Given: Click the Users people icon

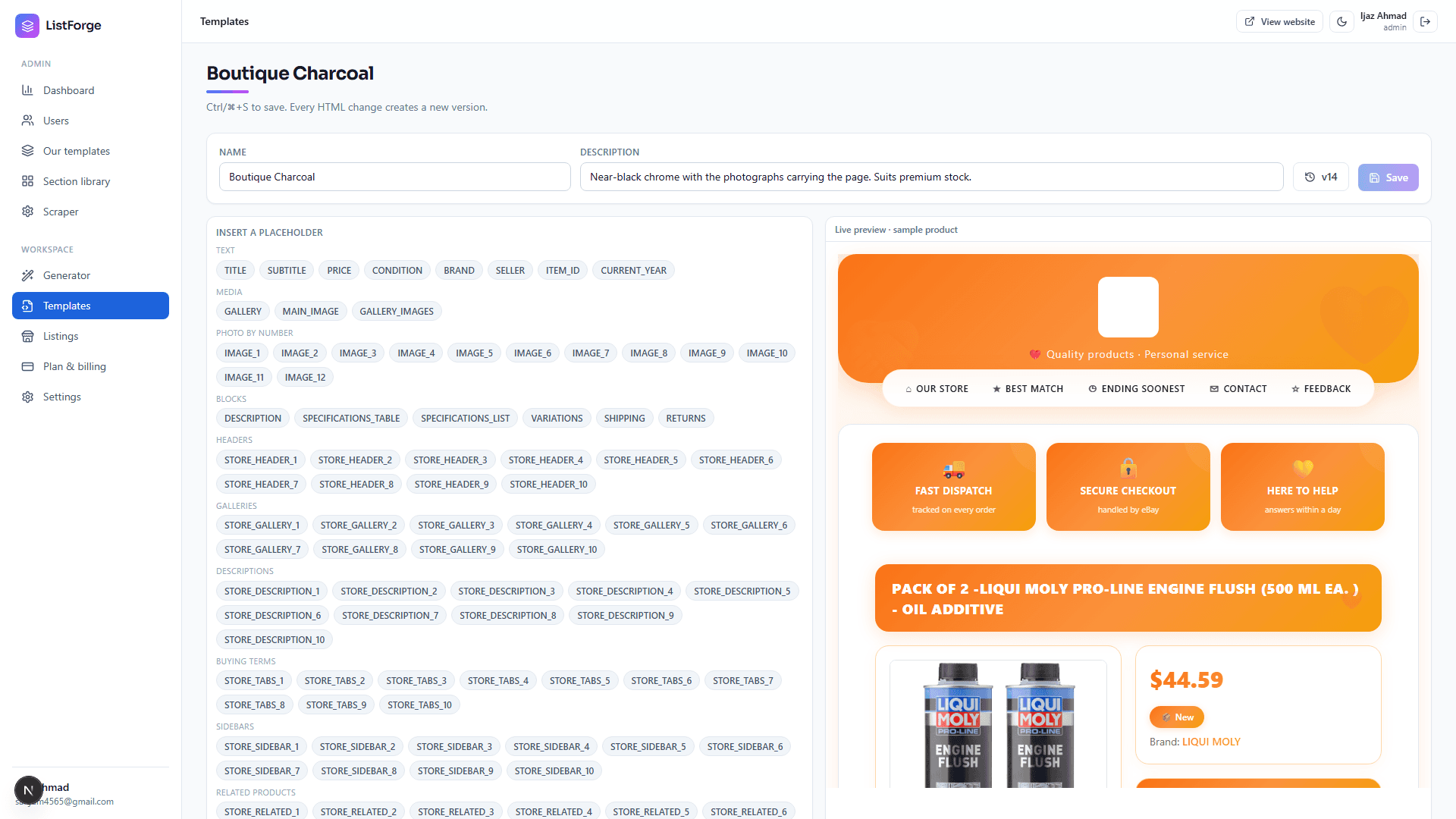Looking at the screenshot, I should click(28, 121).
